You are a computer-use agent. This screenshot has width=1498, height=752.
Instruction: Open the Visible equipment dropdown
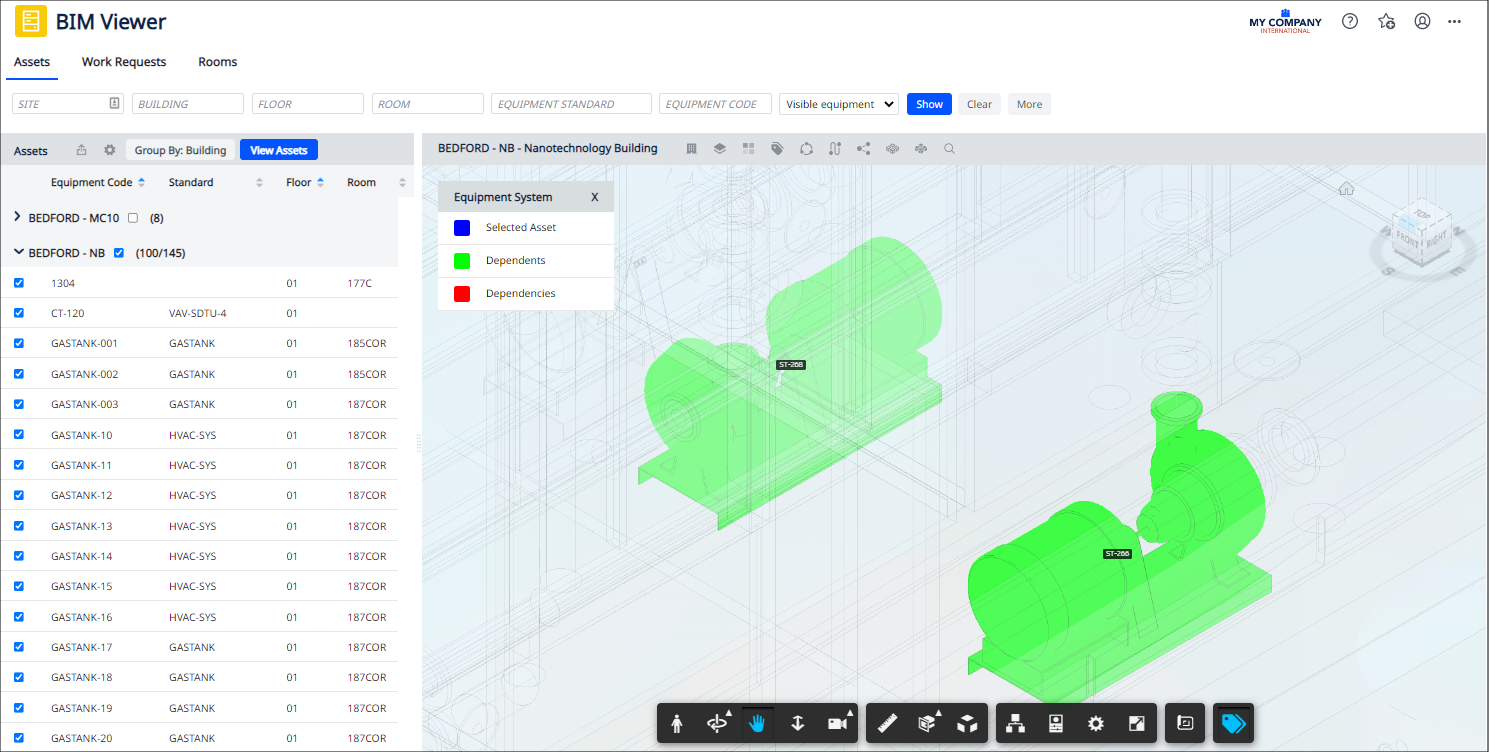838,104
